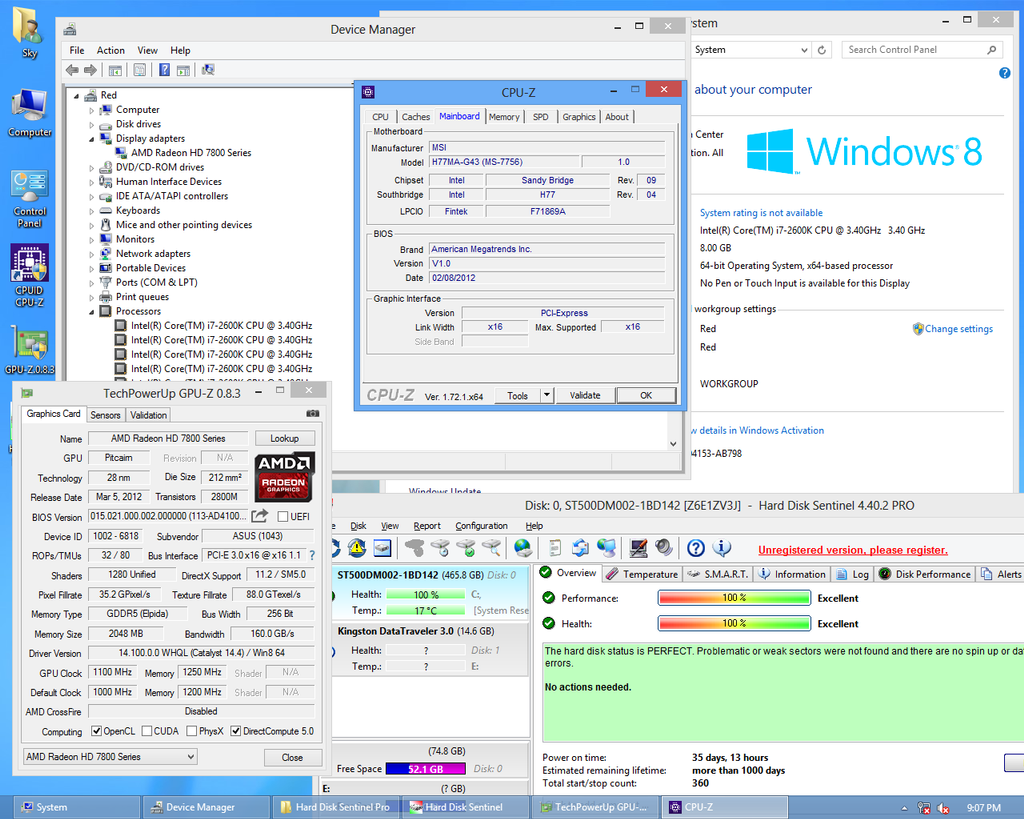Viewport: 1024px width, 819px height.
Task: Expand the Network adapters tree node
Action: tap(92, 254)
